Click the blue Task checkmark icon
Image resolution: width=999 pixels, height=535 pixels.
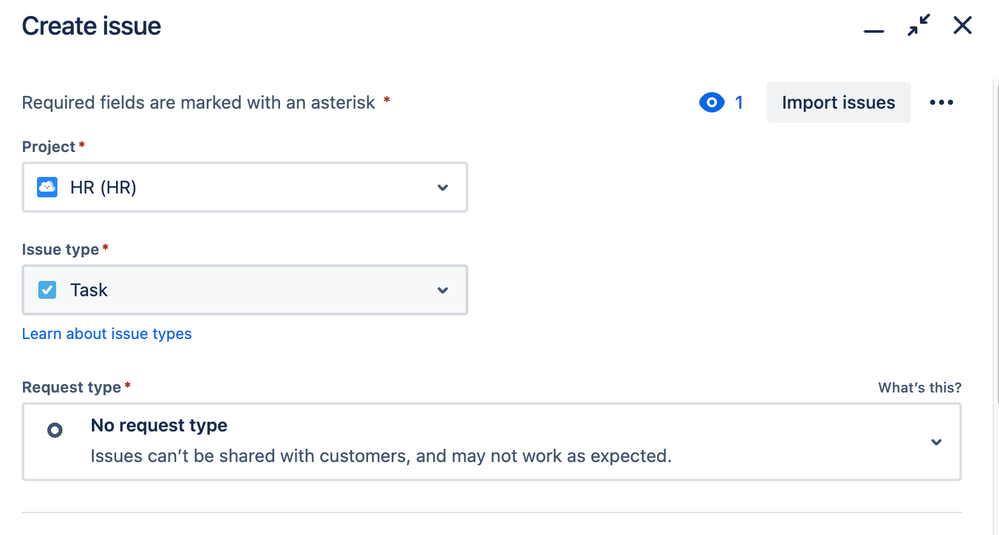coord(47,290)
